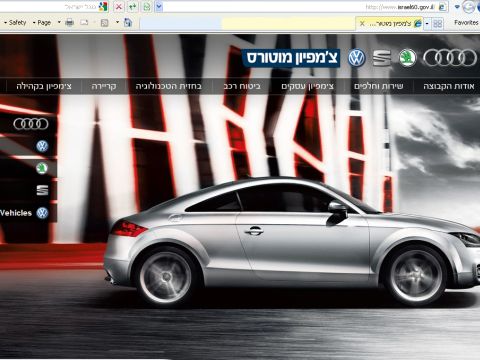Click the browser Refresh button
The width and height of the screenshot is (480, 360).
133,6
